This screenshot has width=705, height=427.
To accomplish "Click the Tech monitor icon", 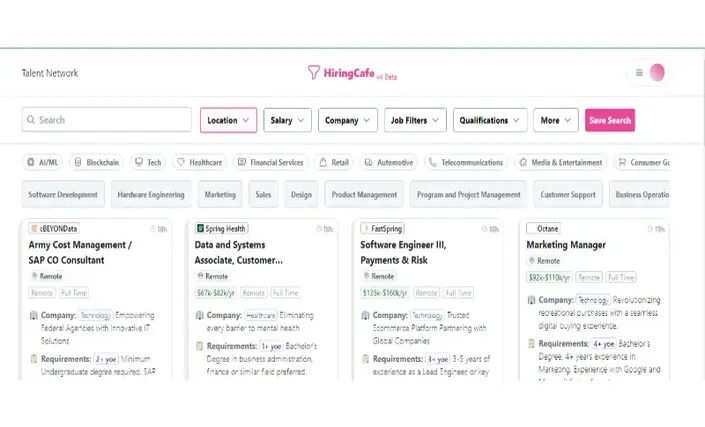I will point(139,162).
